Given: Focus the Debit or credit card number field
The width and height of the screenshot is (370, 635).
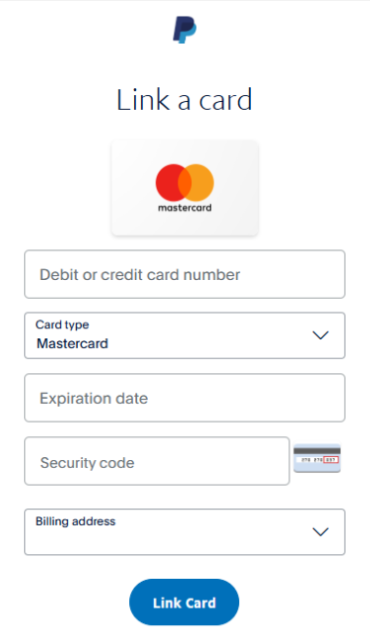Looking at the screenshot, I should (x=185, y=274).
